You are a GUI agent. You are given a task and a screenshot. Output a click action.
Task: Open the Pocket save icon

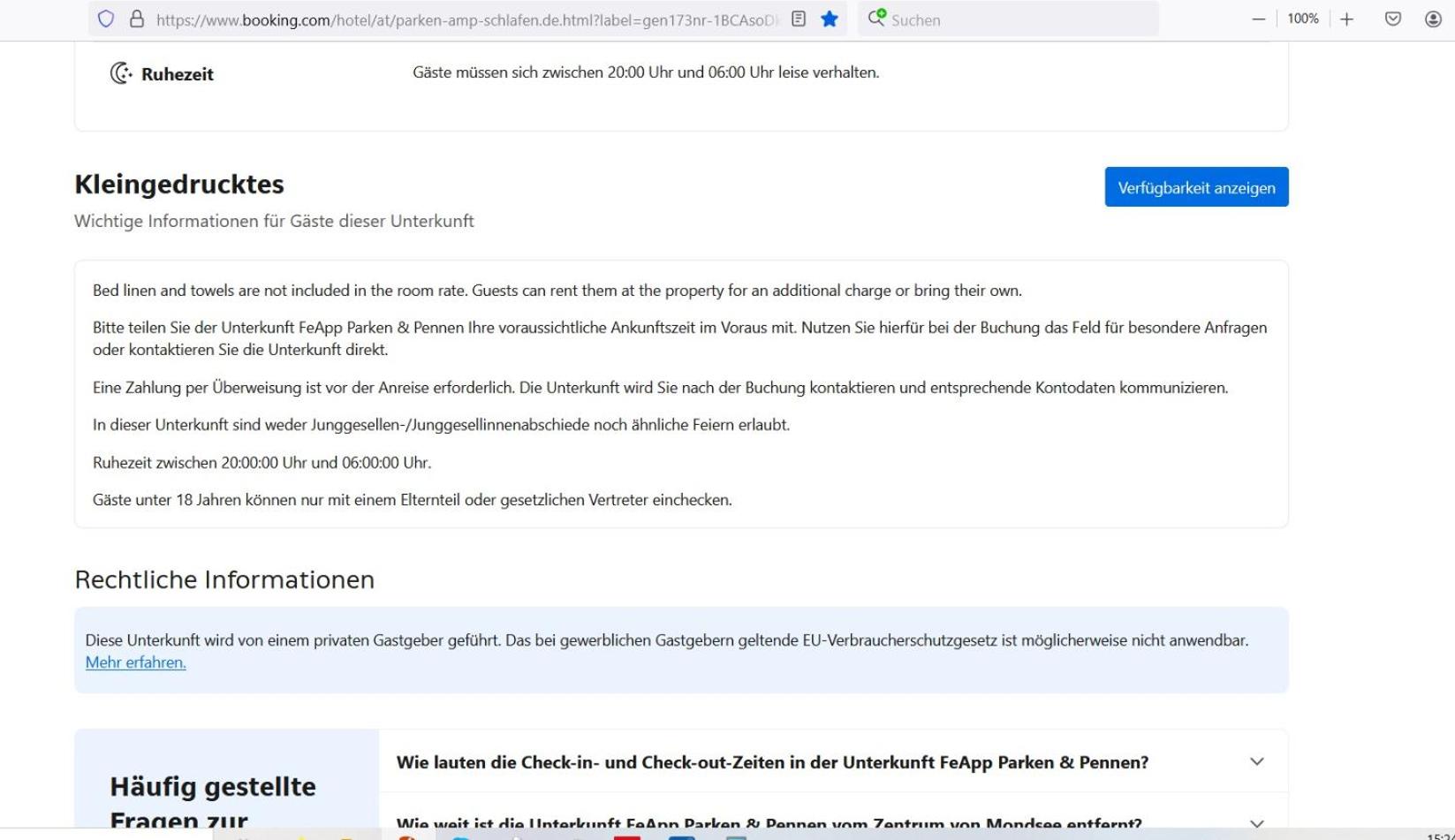[1393, 19]
